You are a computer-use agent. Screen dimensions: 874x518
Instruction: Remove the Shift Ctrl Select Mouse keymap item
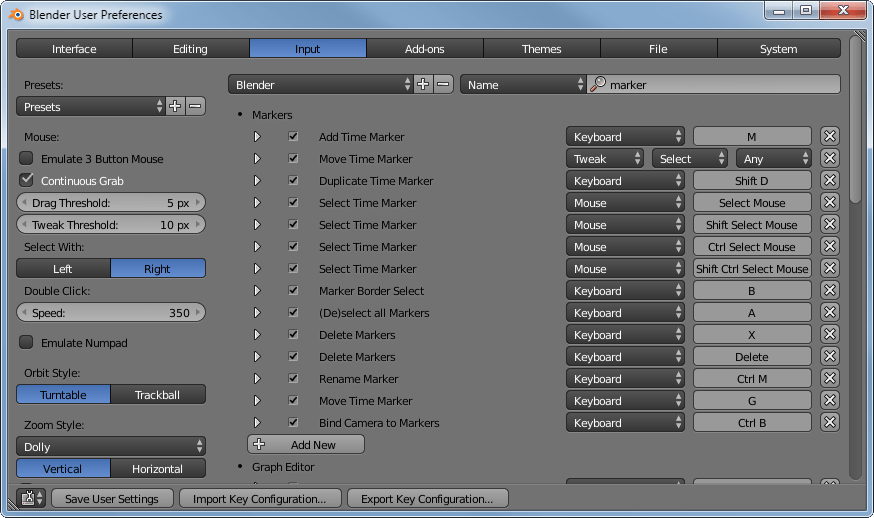[x=829, y=269]
